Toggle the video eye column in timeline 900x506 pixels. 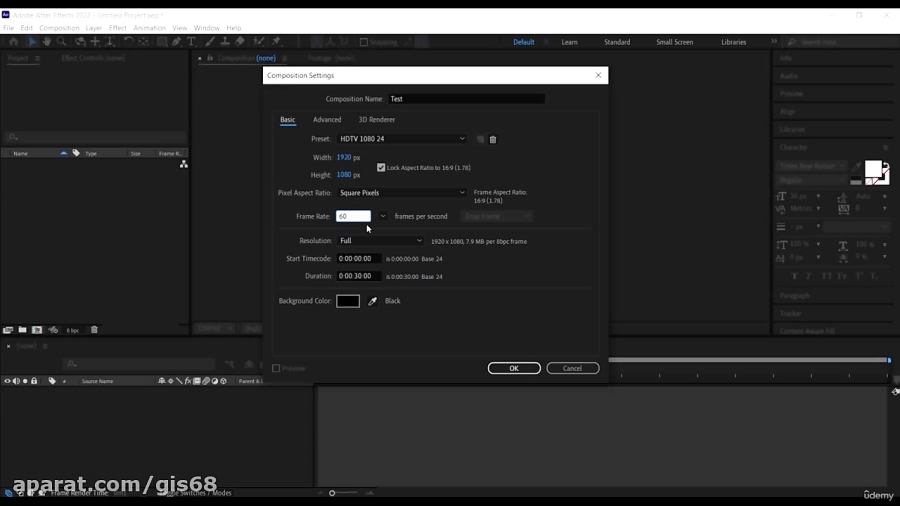7,381
